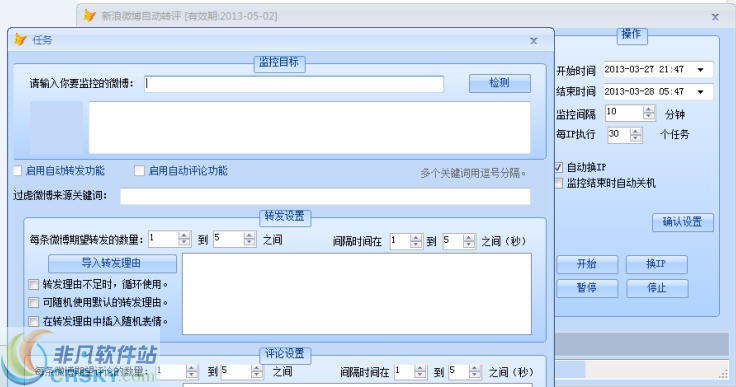Check 转发理由不足时，循环使用 option
Viewport: 736px width, 387px height.
33,285
